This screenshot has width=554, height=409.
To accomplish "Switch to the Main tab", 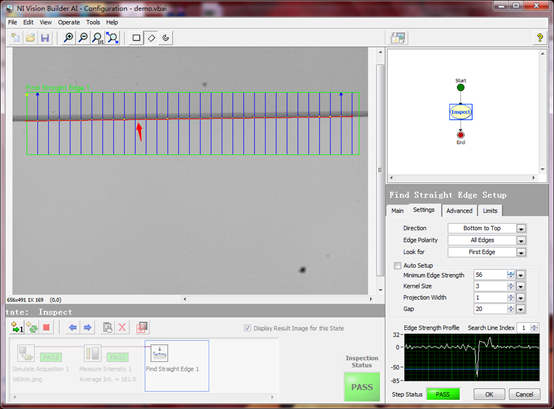I will [x=397, y=211].
